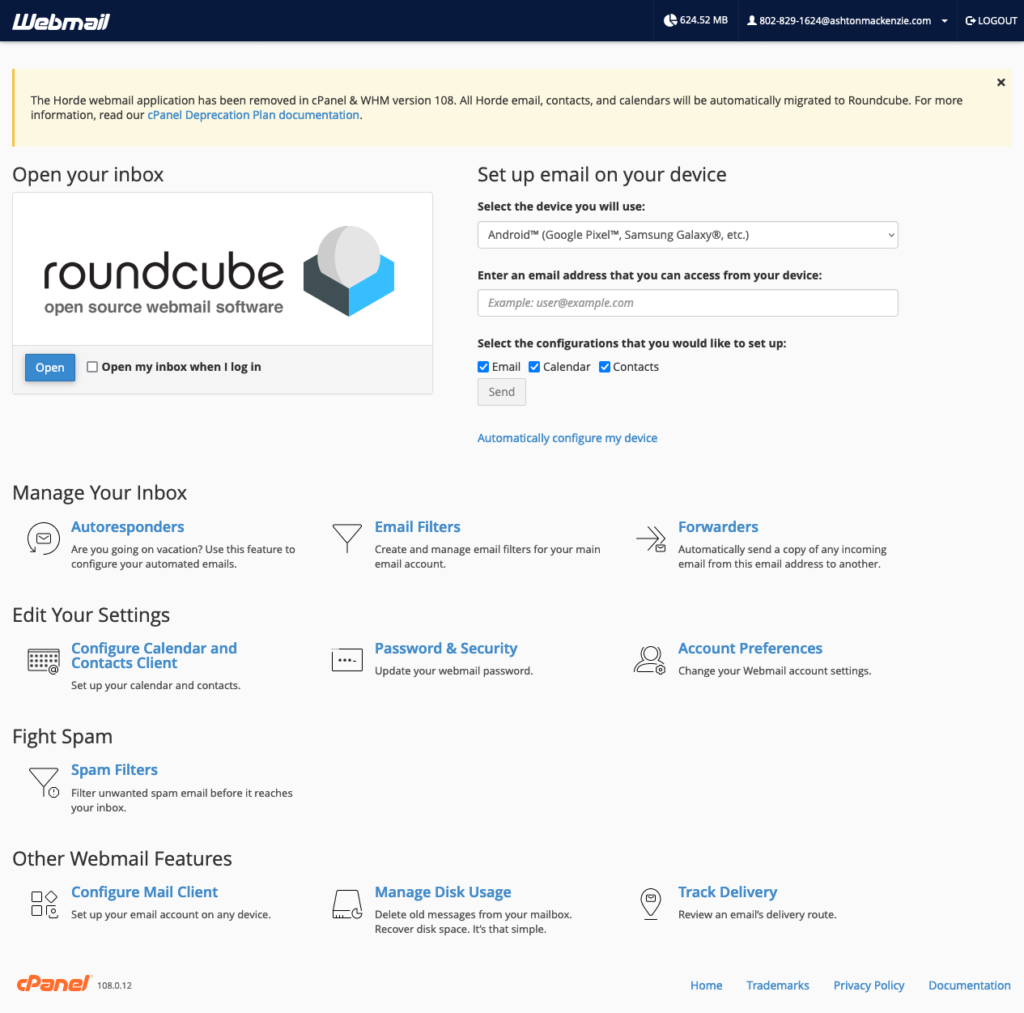Uncheck the Contacts configuration checkbox
Image resolution: width=1024 pixels, height=1013 pixels.
click(605, 367)
